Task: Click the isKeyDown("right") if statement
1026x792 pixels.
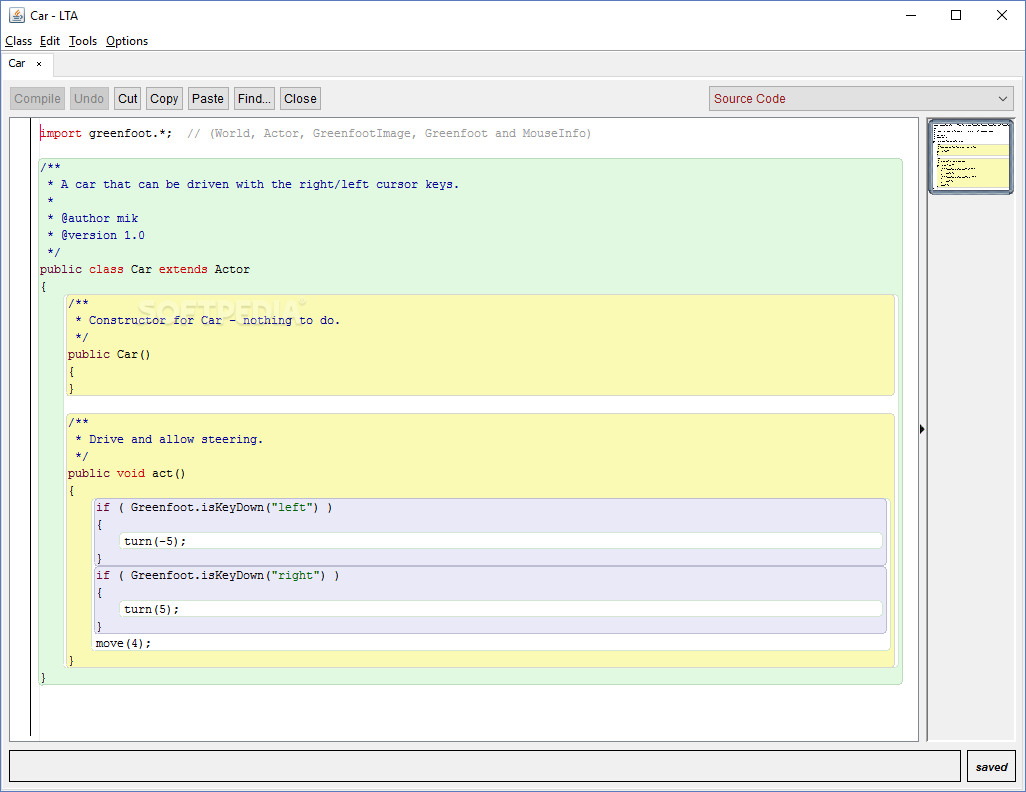Action: tap(218, 576)
